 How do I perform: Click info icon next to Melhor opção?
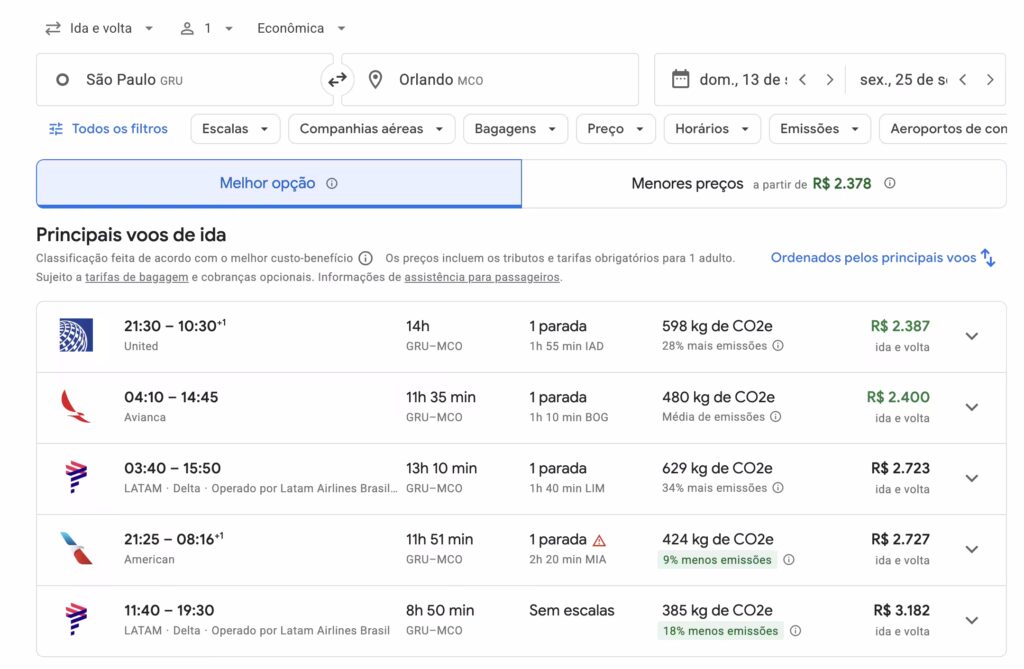pos(332,184)
